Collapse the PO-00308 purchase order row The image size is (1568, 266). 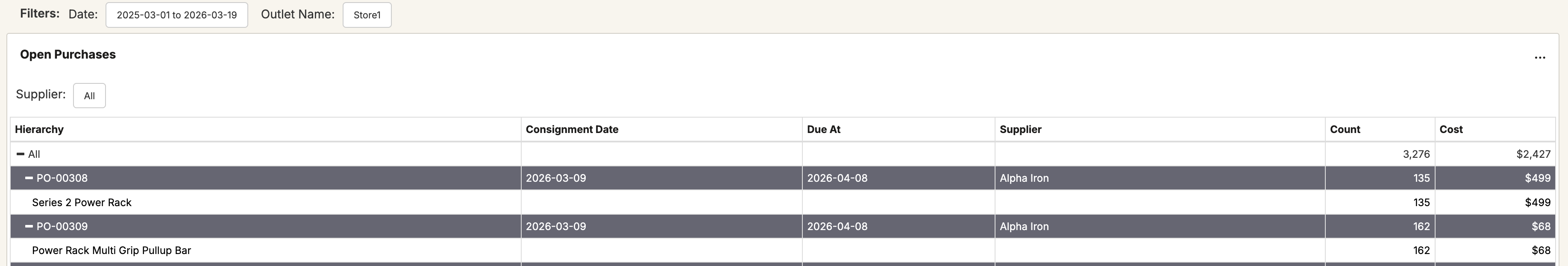coord(29,178)
